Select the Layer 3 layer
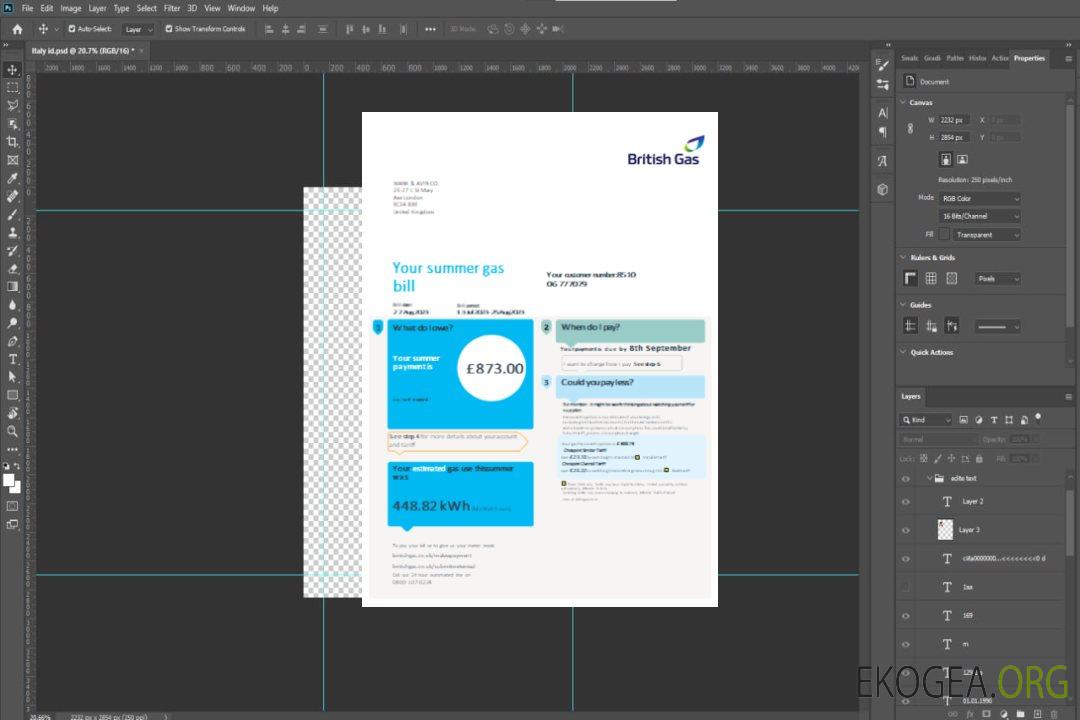Screen dimensions: 1080x720 coord(969,530)
